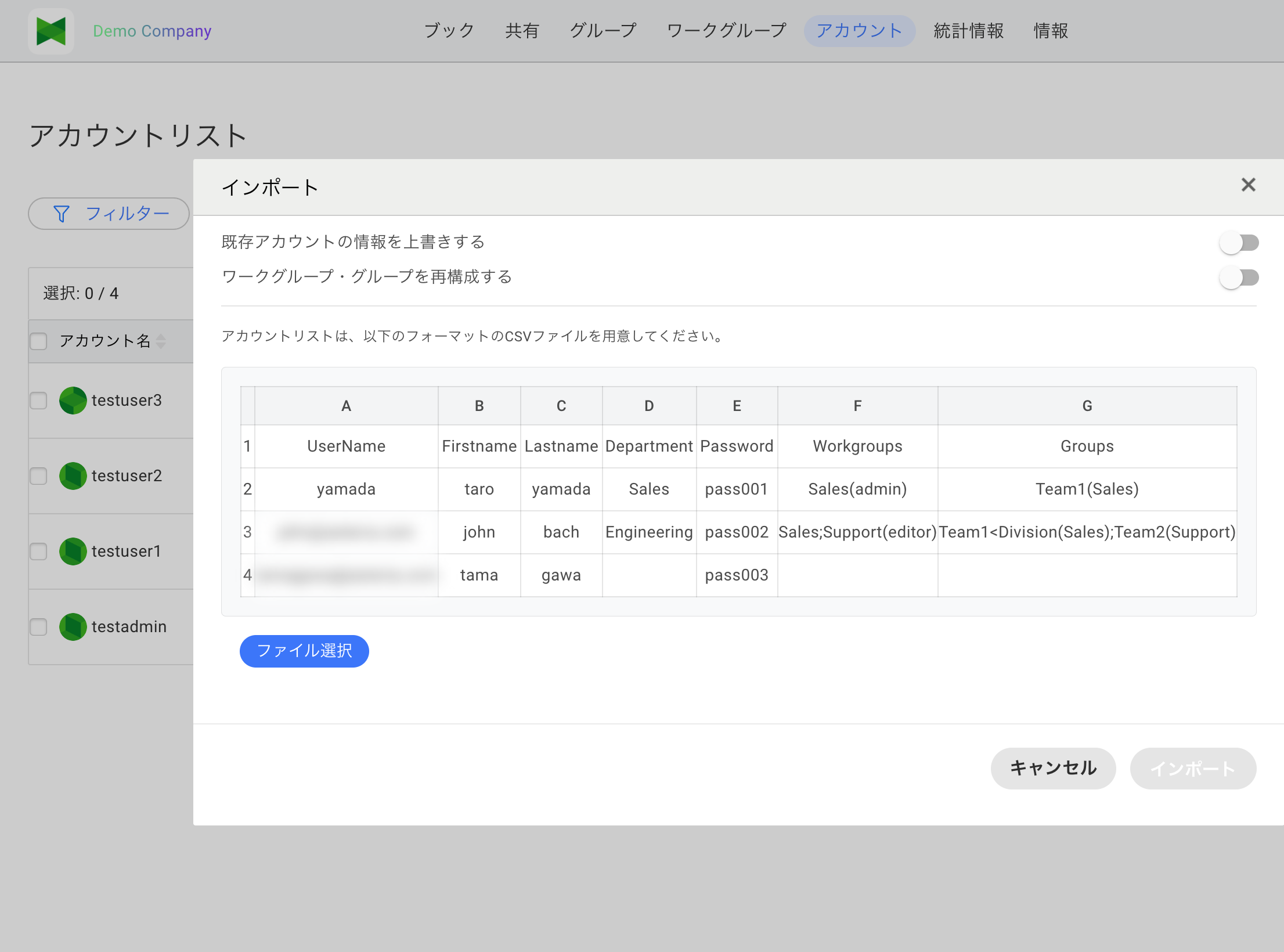Click column G header in sample table

[x=1087, y=406]
